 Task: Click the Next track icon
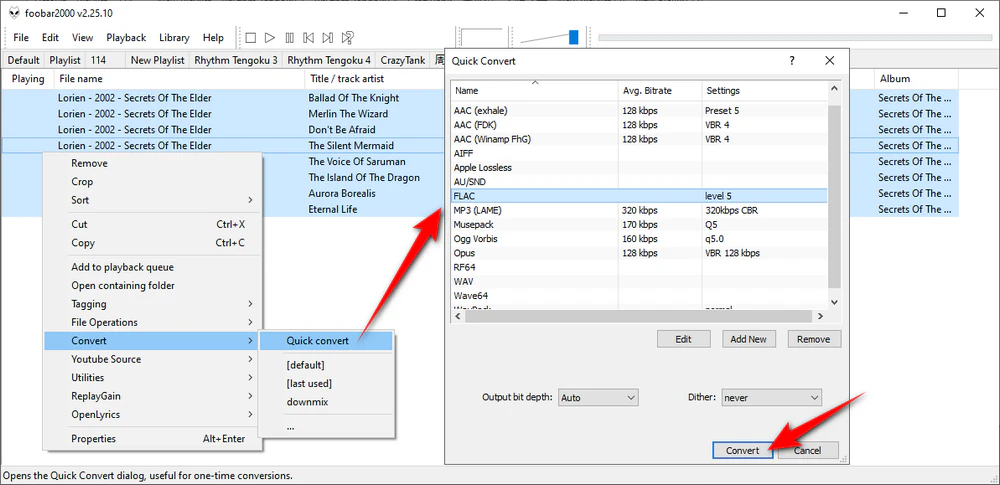pos(328,38)
